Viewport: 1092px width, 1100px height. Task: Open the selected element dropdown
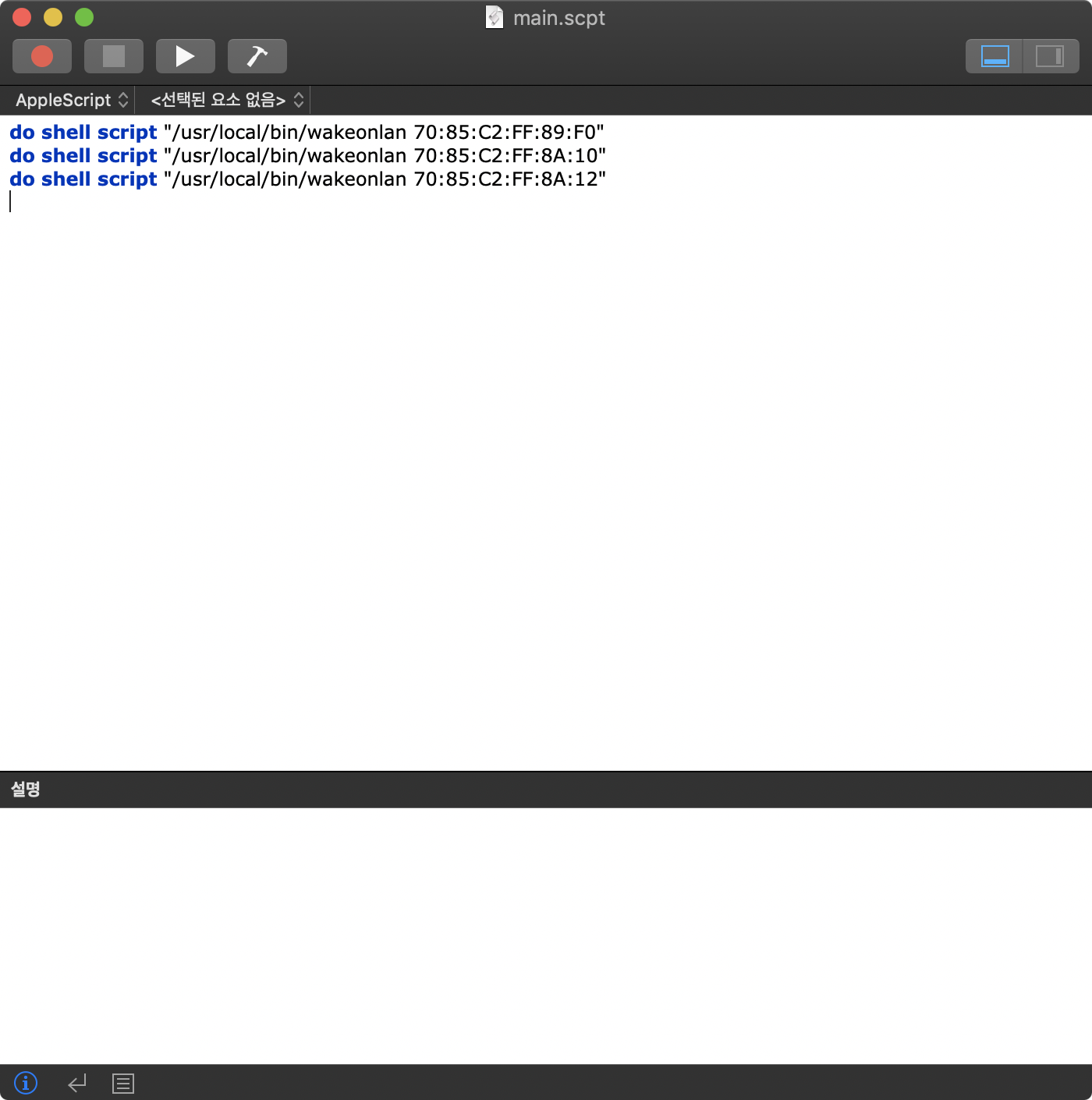click(x=227, y=100)
